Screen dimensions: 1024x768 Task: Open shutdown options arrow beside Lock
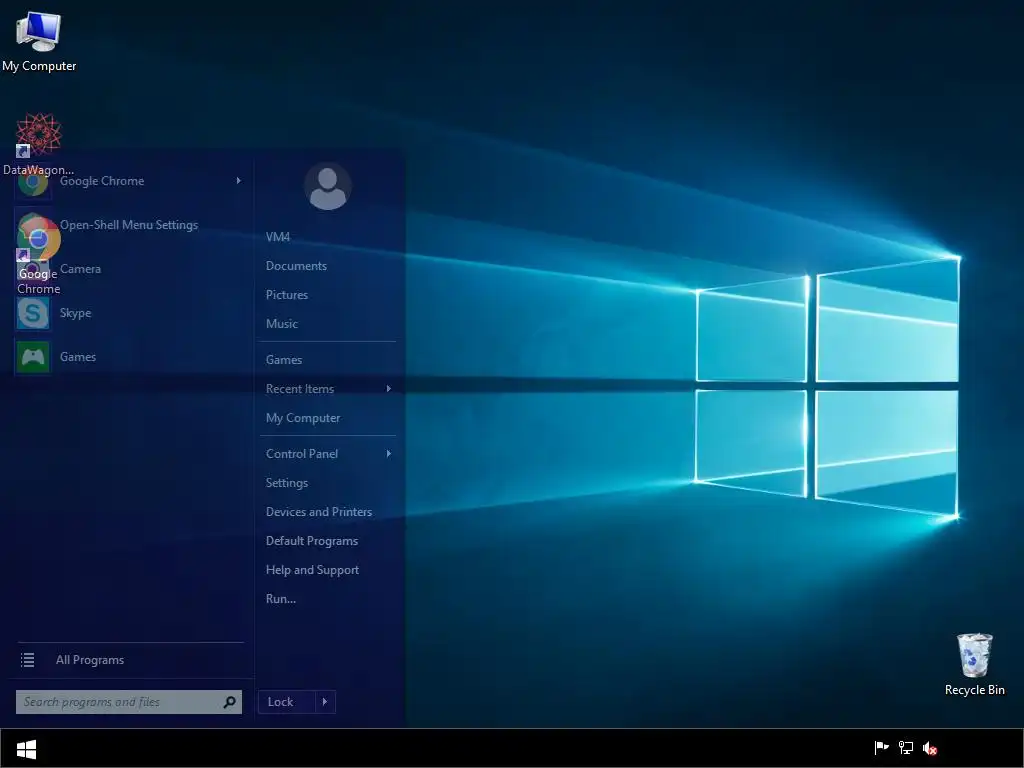click(x=325, y=702)
